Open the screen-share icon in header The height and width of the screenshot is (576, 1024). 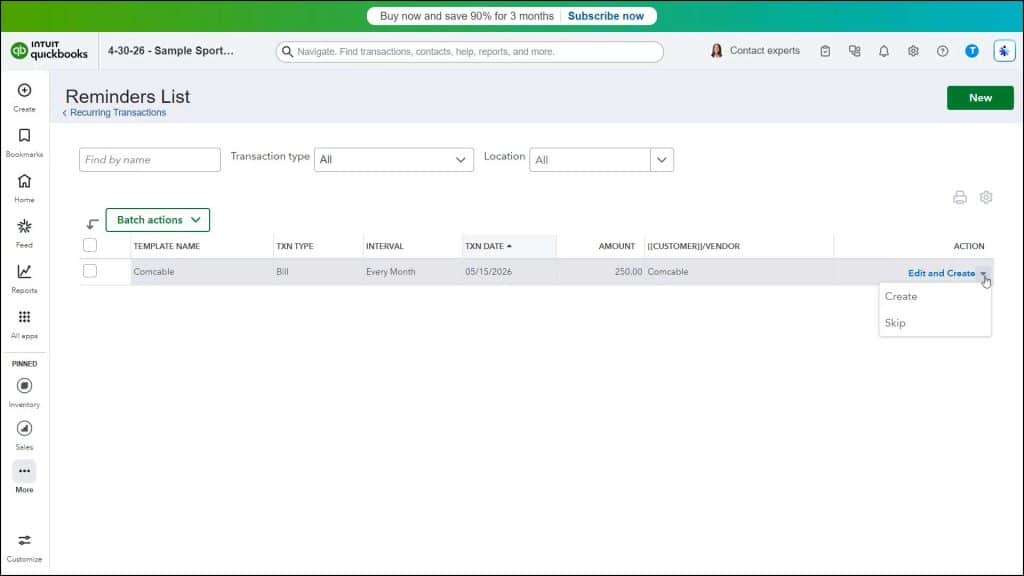(855, 51)
